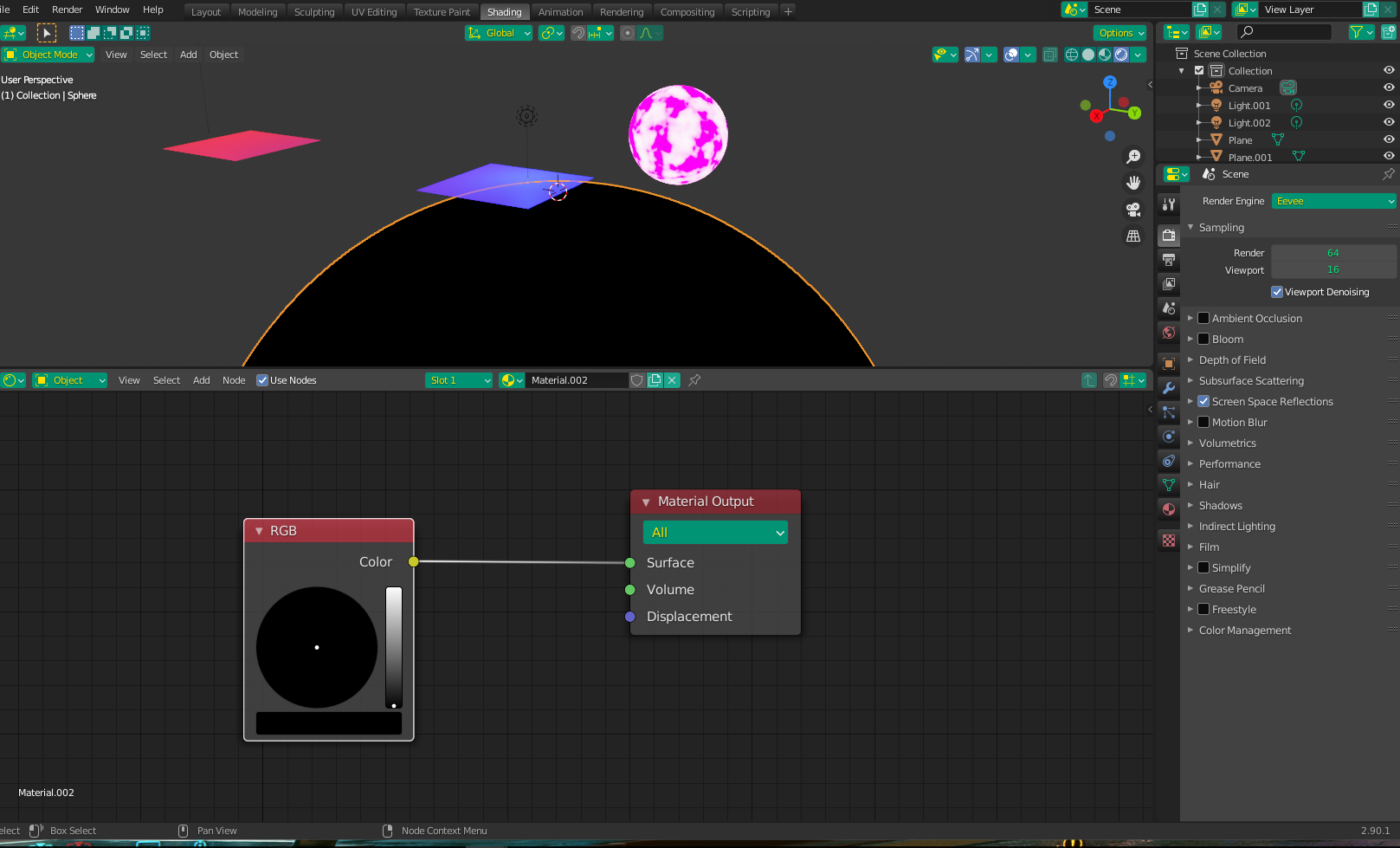
Task: Collapse the Sampling panel
Action: click(1222, 227)
